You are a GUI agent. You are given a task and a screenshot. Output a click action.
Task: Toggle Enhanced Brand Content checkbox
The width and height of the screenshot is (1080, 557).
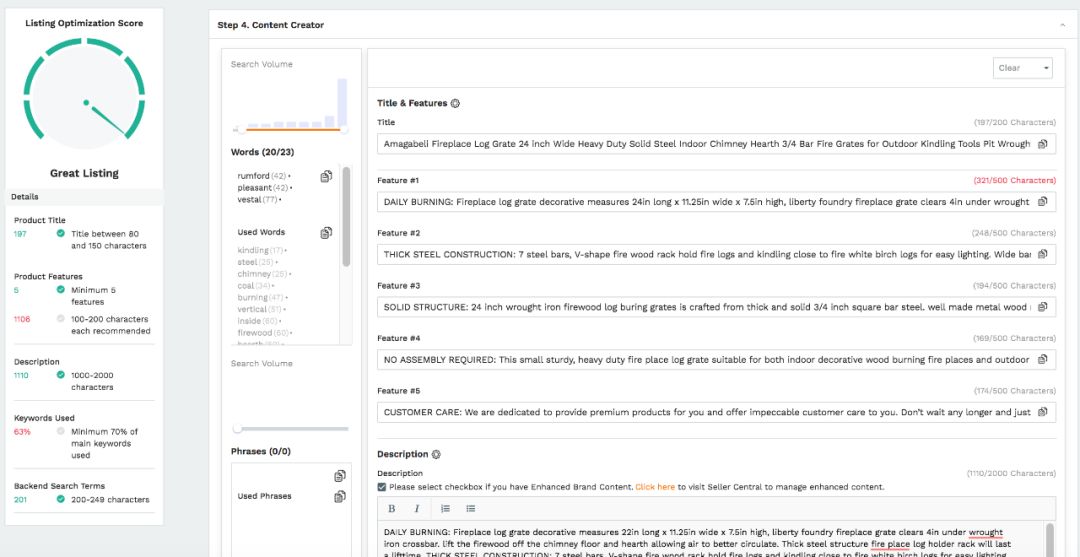[x=382, y=487]
